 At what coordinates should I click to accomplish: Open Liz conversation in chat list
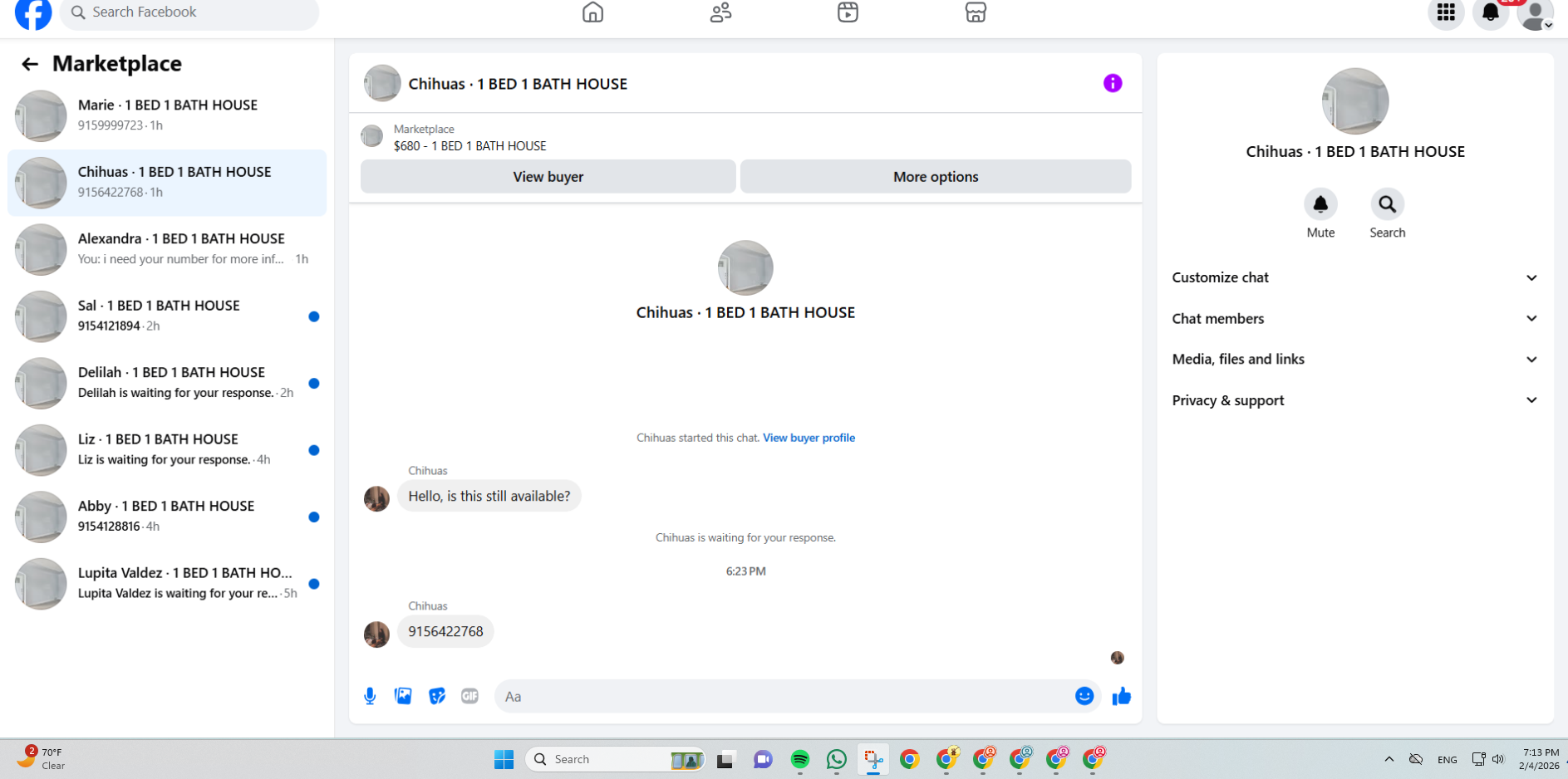click(x=167, y=450)
